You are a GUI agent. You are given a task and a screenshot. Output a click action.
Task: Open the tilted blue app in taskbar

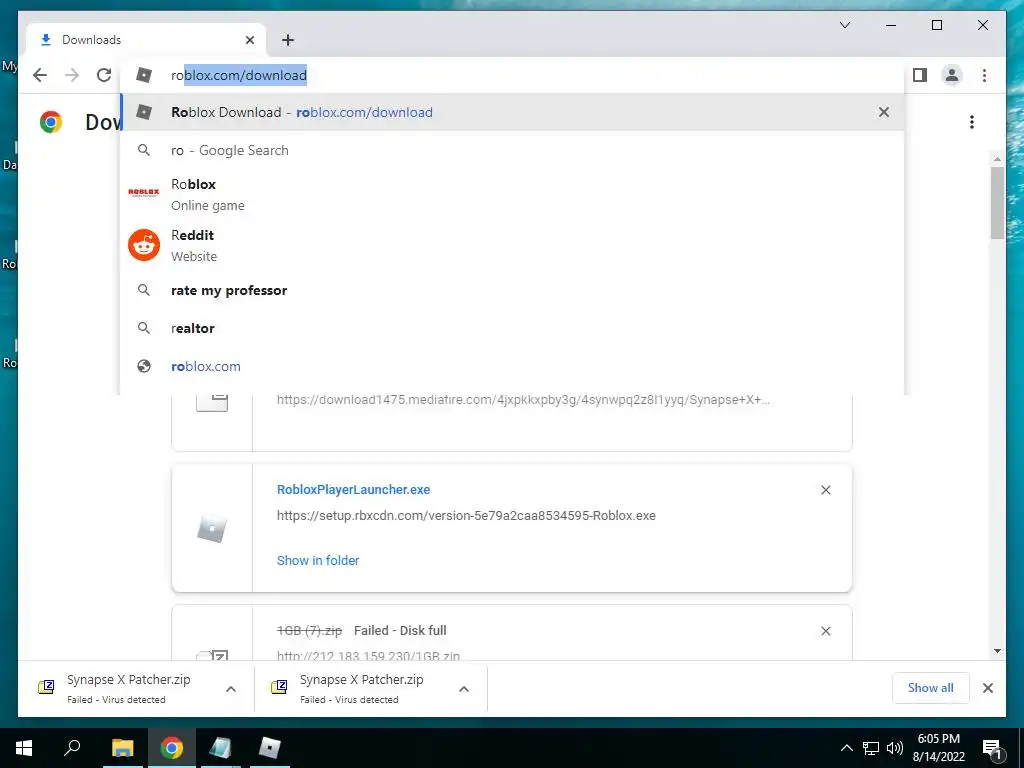[220, 748]
